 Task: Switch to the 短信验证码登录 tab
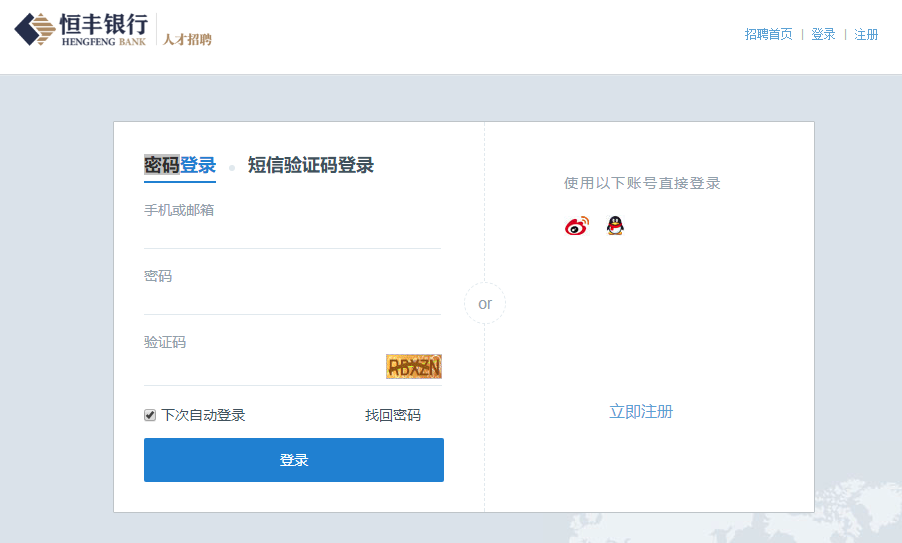(x=311, y=166)
